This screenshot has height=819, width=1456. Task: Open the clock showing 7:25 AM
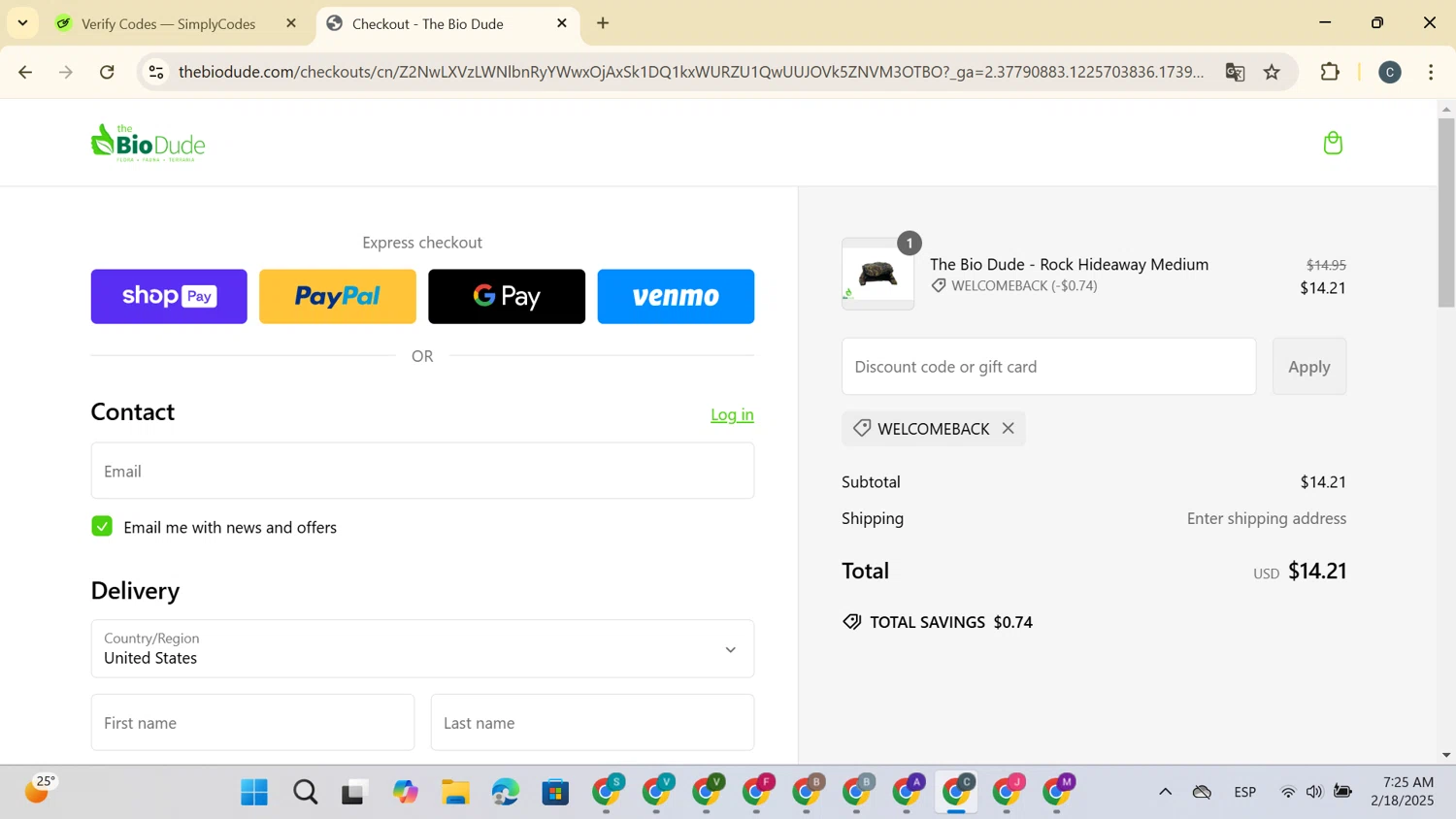[1402, 792]
